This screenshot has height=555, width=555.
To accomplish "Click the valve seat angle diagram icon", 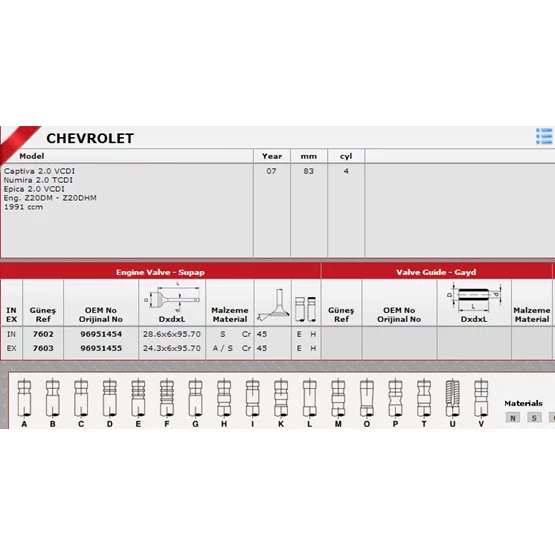I will (273, 305).
